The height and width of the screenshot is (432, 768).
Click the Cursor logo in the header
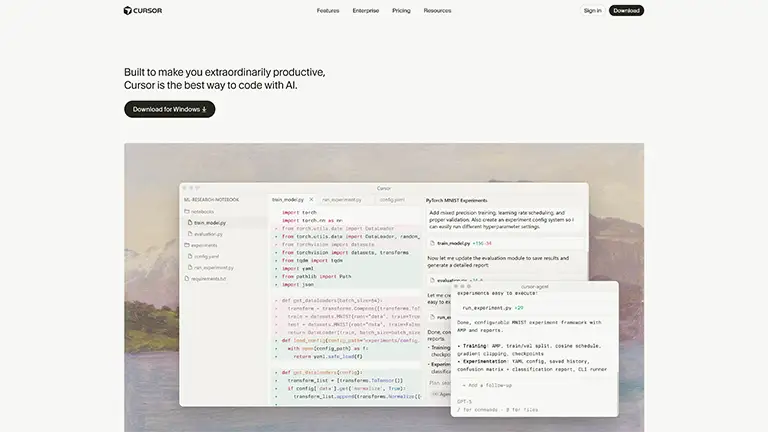(142, 11)
